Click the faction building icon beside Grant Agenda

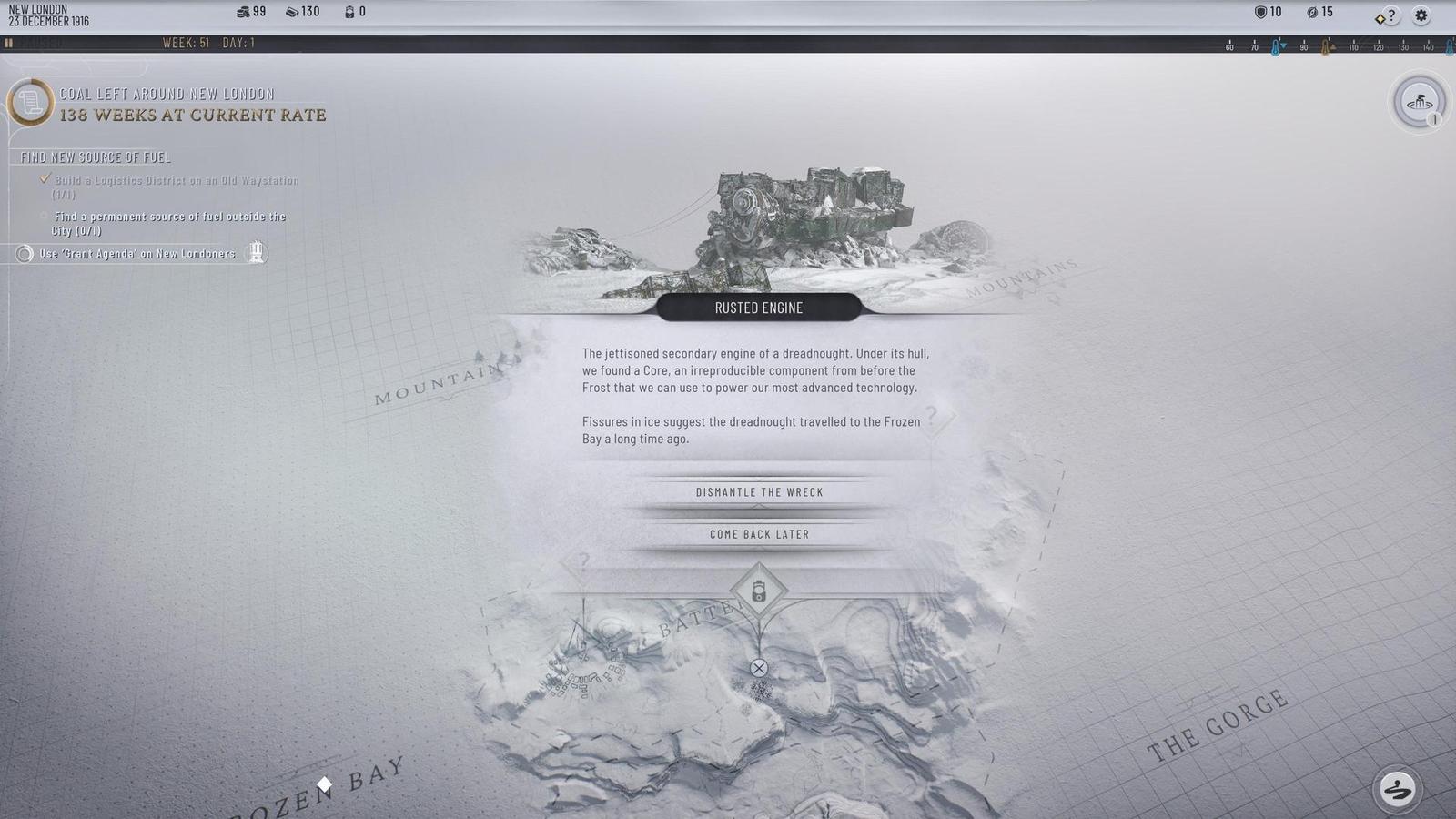(x=257, y=253)
